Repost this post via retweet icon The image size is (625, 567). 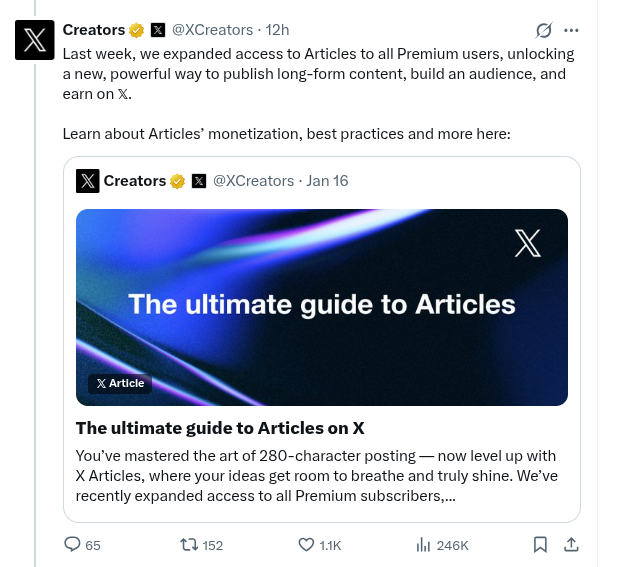pyautogui.click(x=187, y=545)
